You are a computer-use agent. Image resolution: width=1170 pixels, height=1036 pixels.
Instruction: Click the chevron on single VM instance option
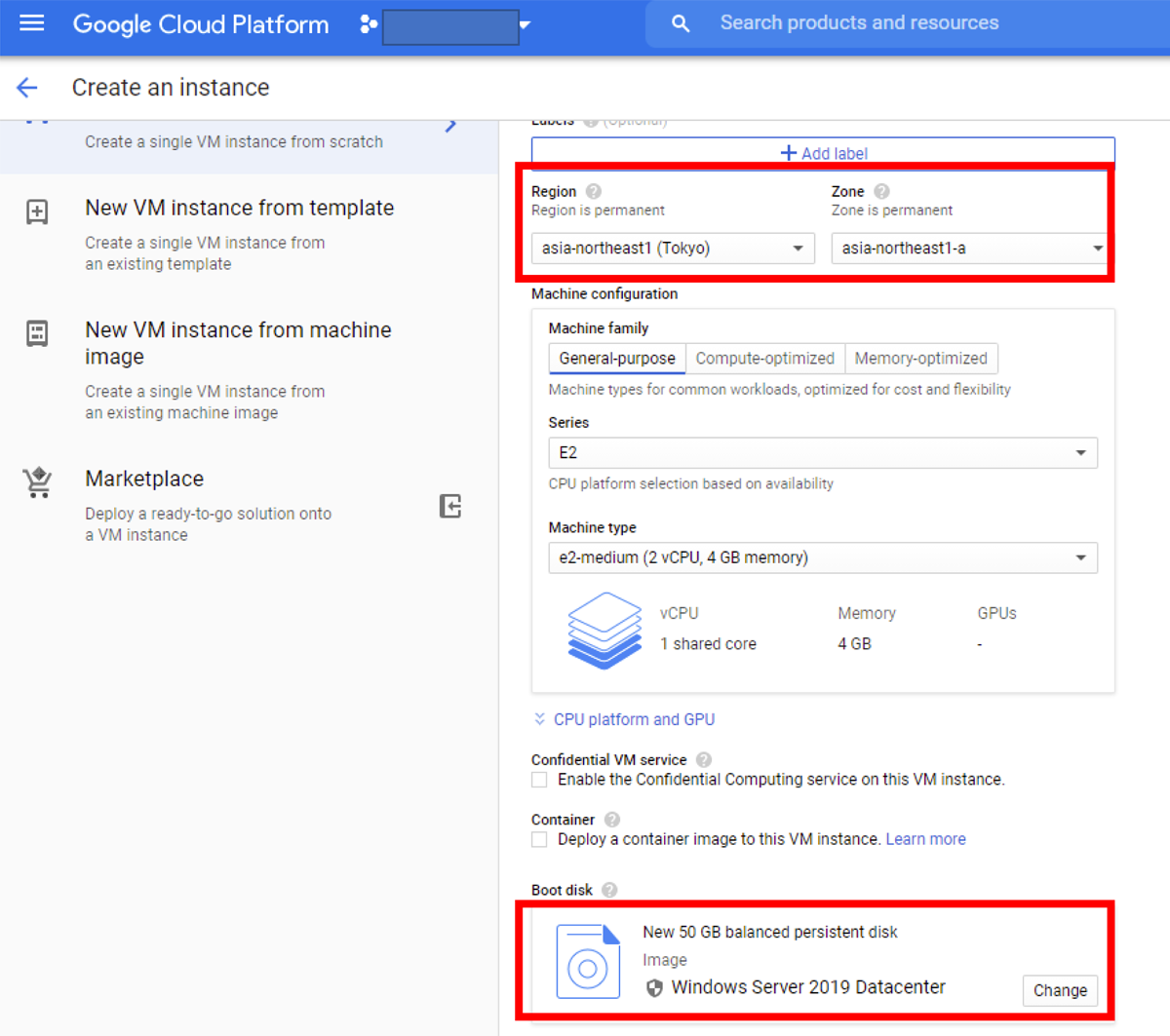point(450,125)
